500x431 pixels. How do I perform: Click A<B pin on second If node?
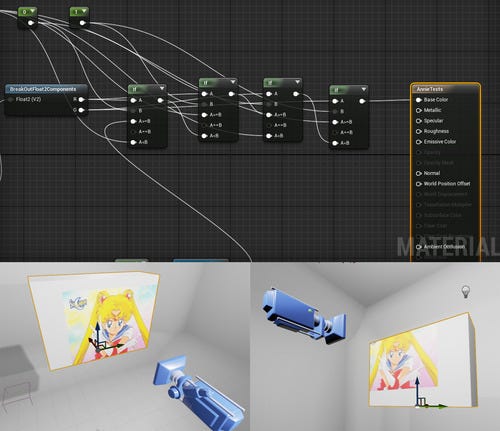coord(204,136)
